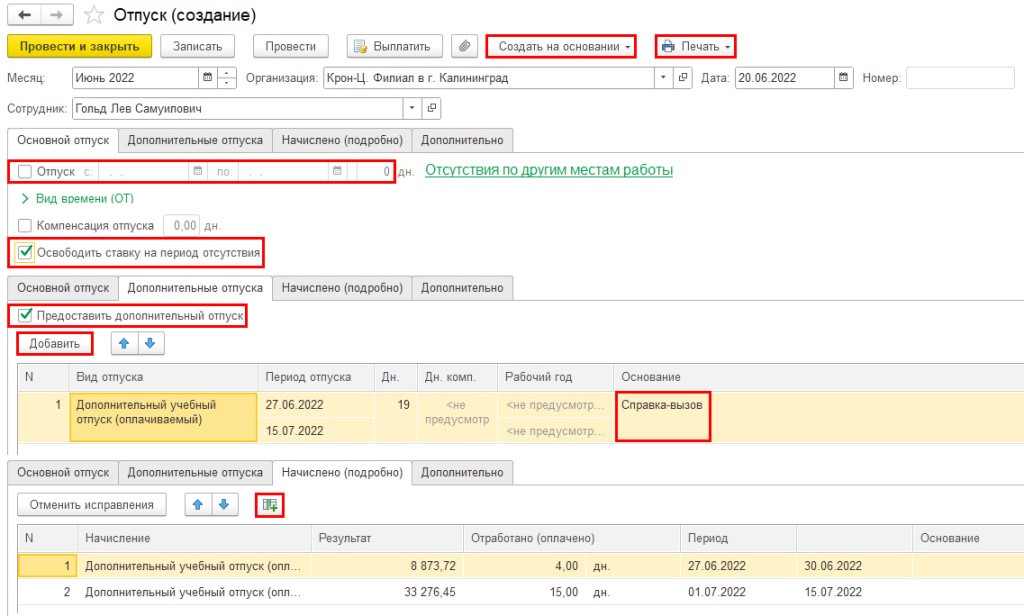This screenshot has width=1024, height=616.
Task: Click the Начисление column header
Action: click(194, 538)
